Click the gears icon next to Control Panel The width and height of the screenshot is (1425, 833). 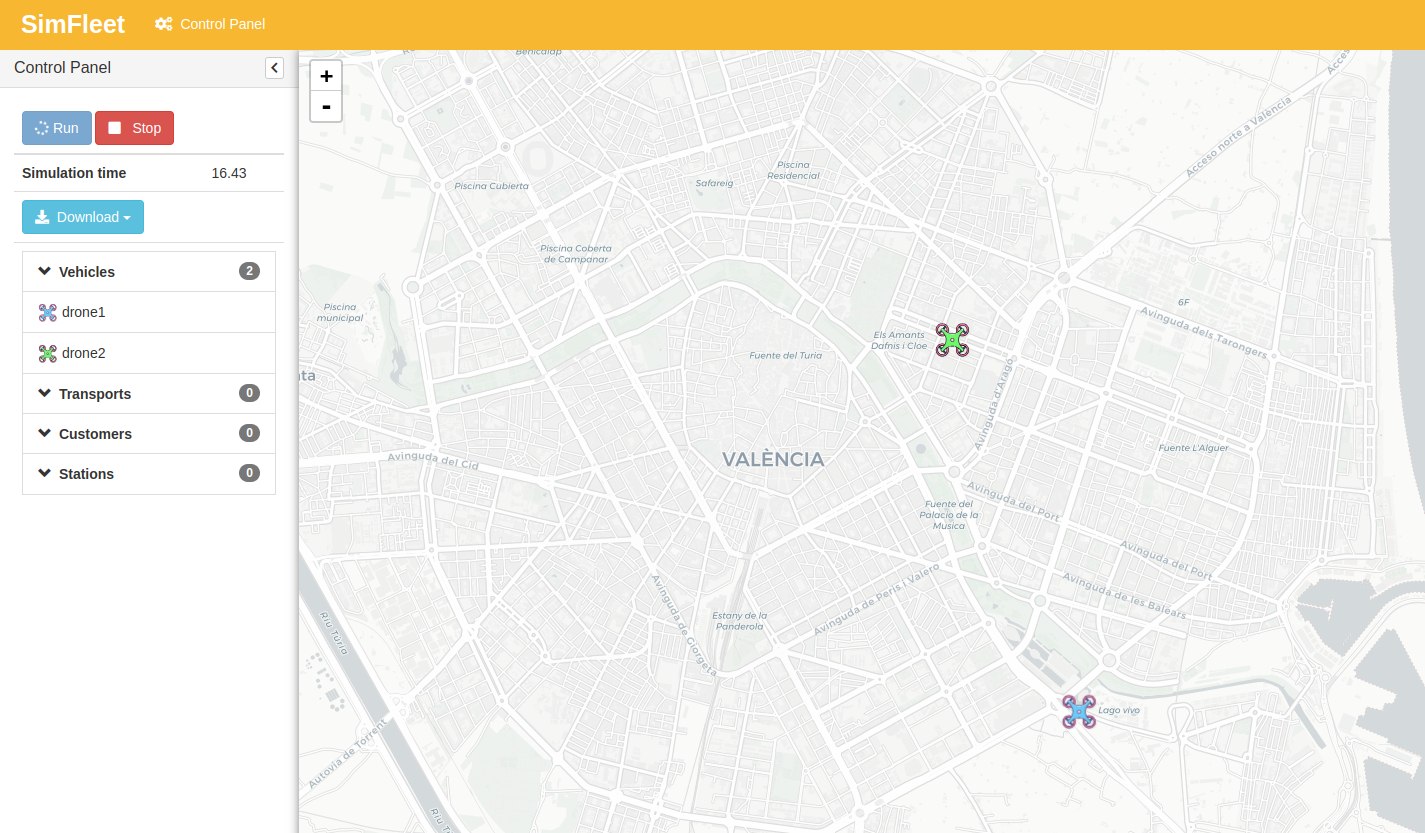pyautogui.click(x=164, y=24)
